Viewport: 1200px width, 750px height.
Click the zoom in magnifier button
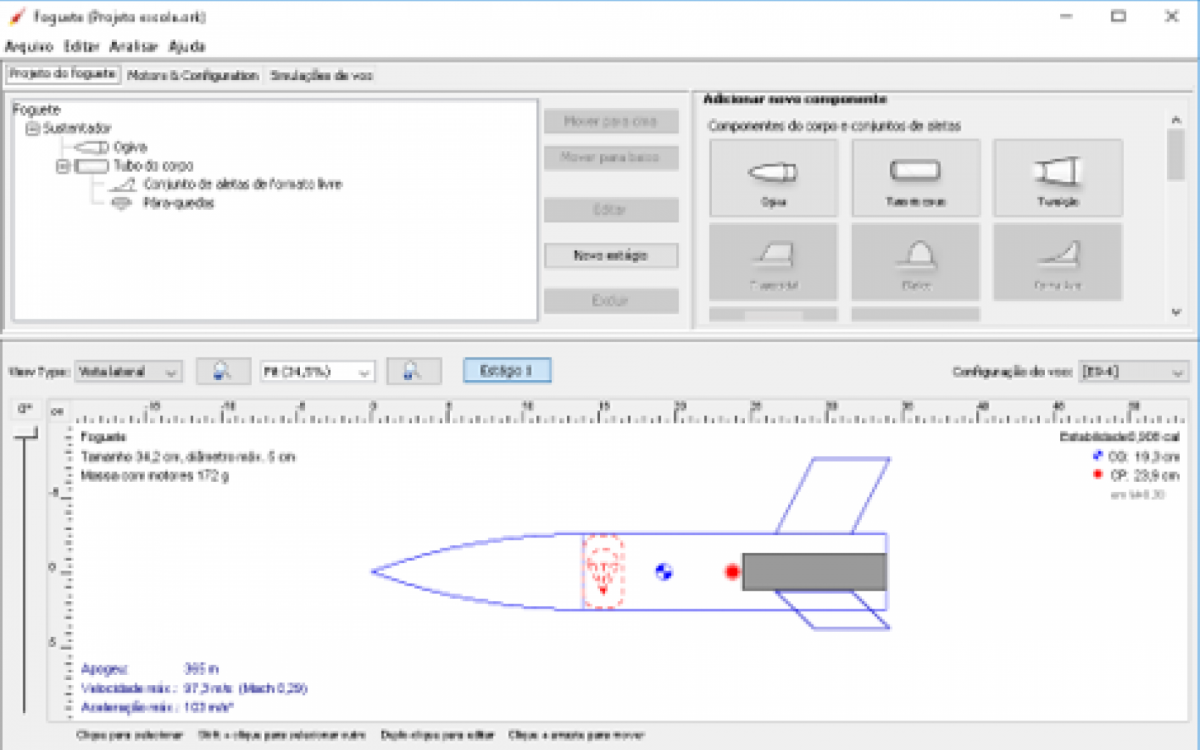(x=414, y=371)
